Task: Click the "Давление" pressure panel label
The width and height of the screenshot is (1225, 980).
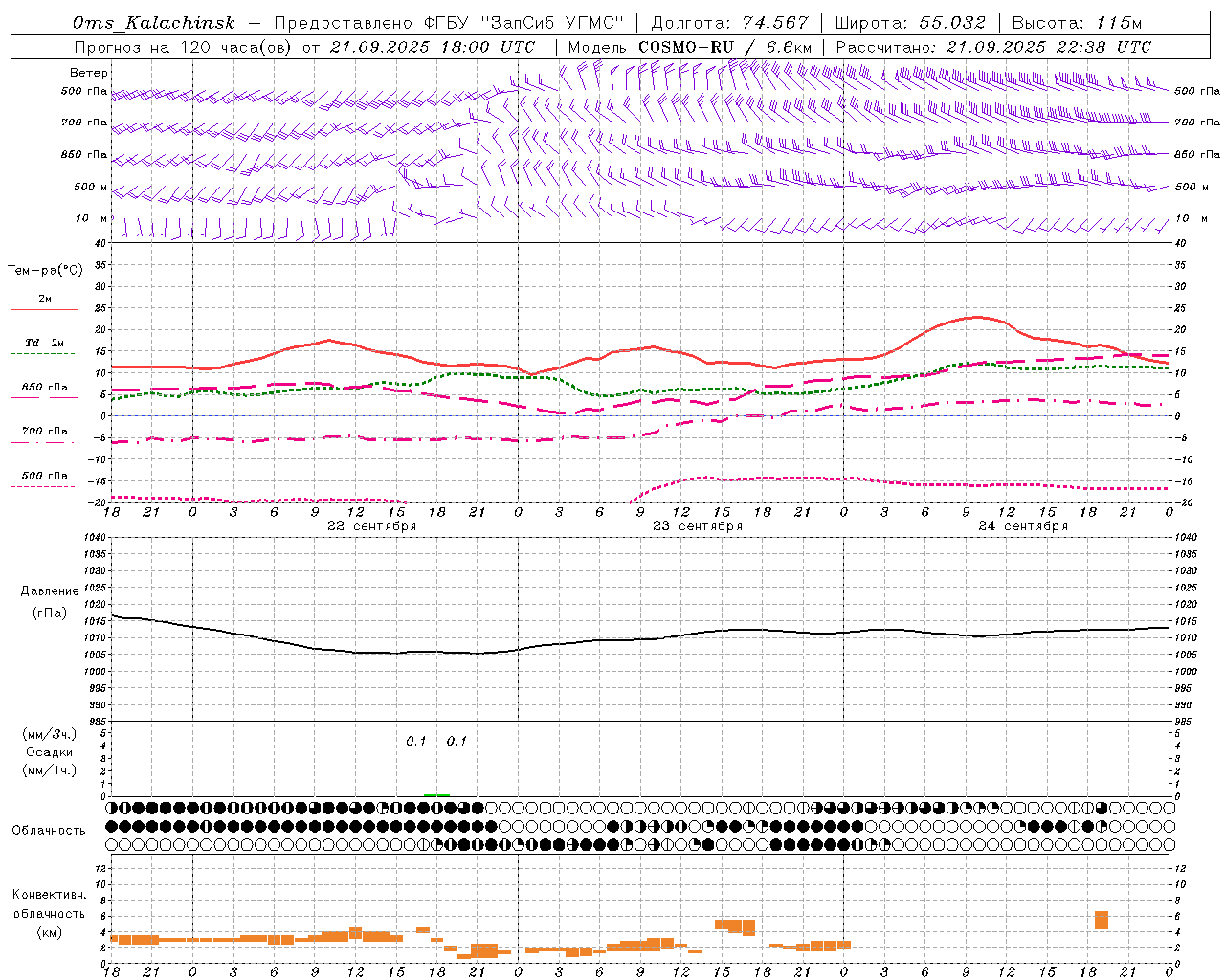Action: coord(50,591)
